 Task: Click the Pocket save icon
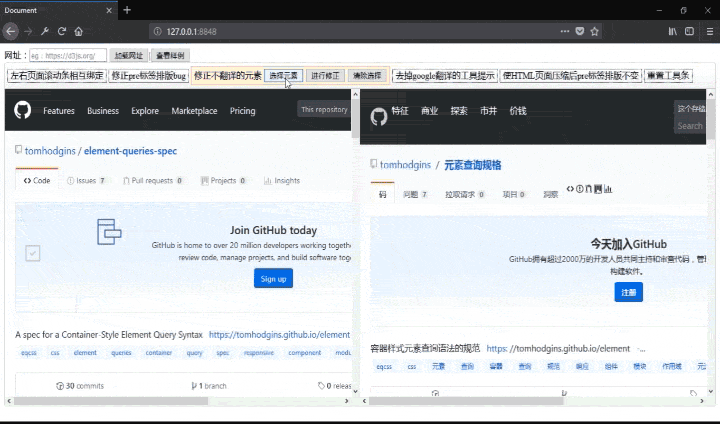(580, 31)
